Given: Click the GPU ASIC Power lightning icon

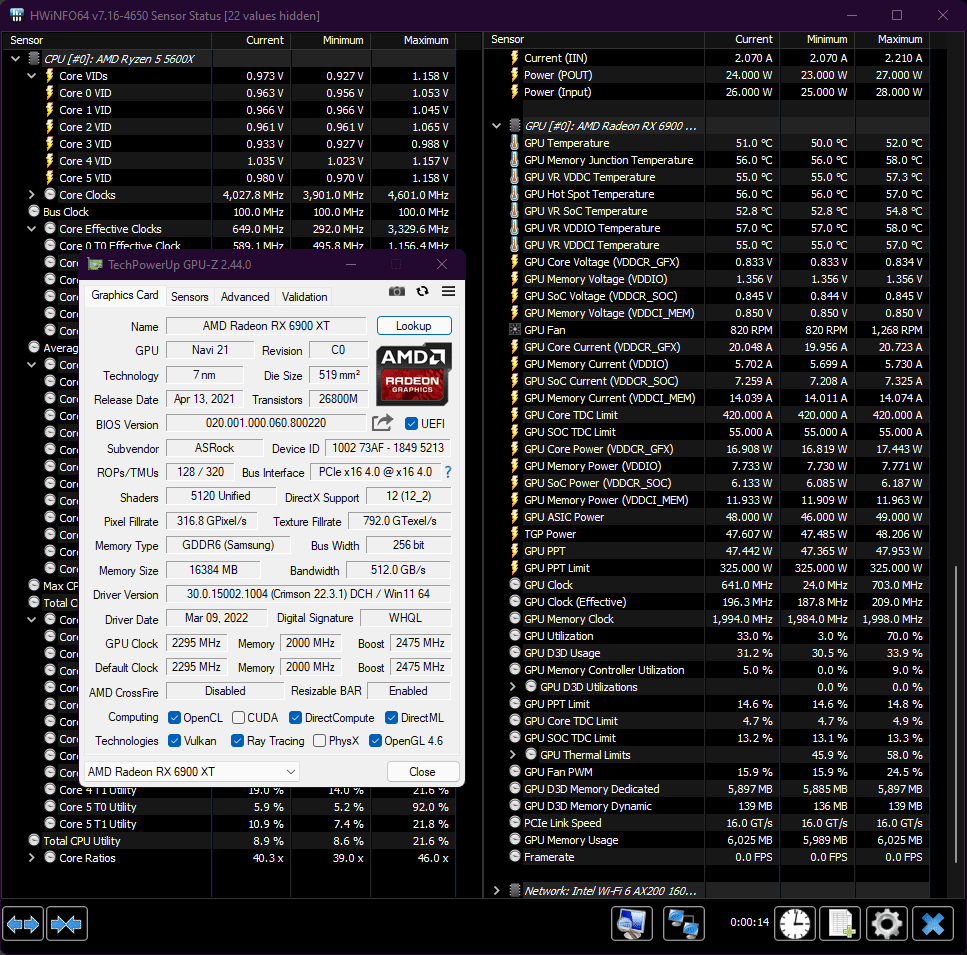Looking at the screenshot, I should [x=515, y=517].
